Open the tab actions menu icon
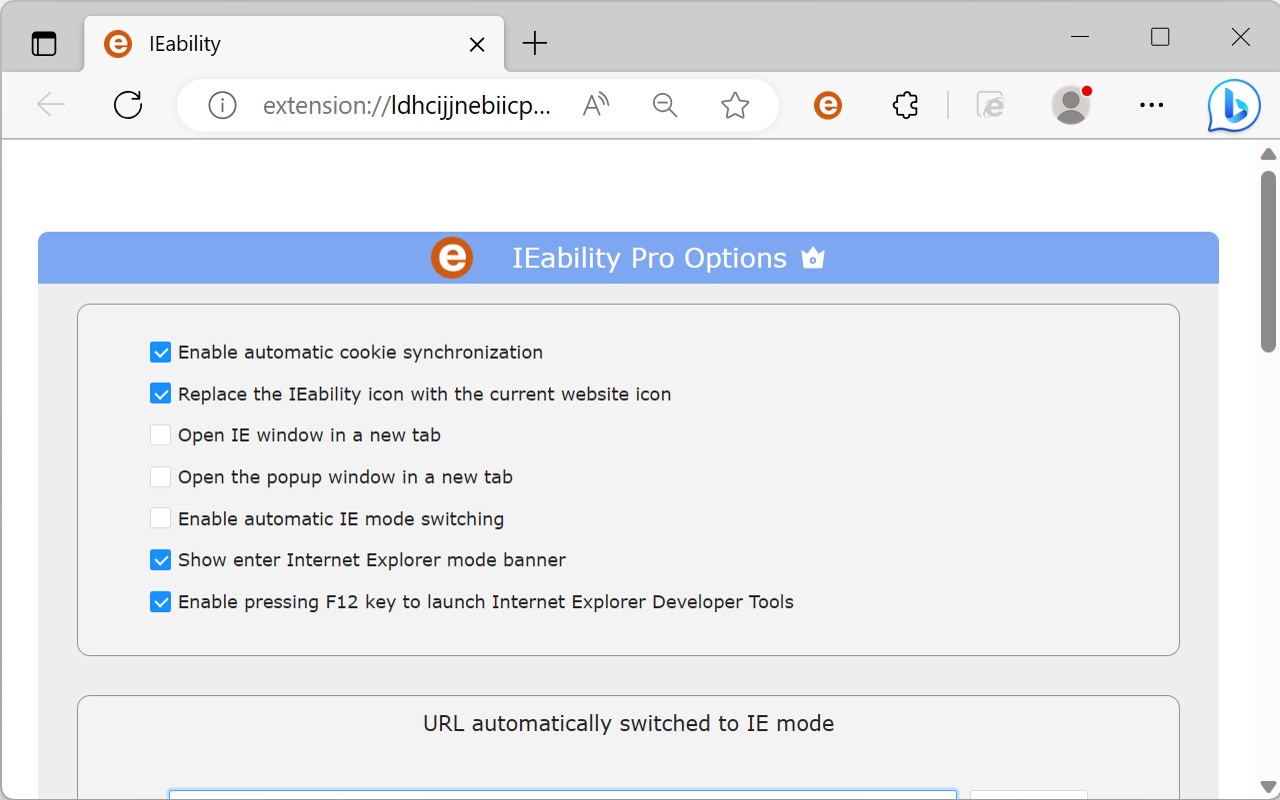This screenshot has width=1280, height=800. pos(44,44)
